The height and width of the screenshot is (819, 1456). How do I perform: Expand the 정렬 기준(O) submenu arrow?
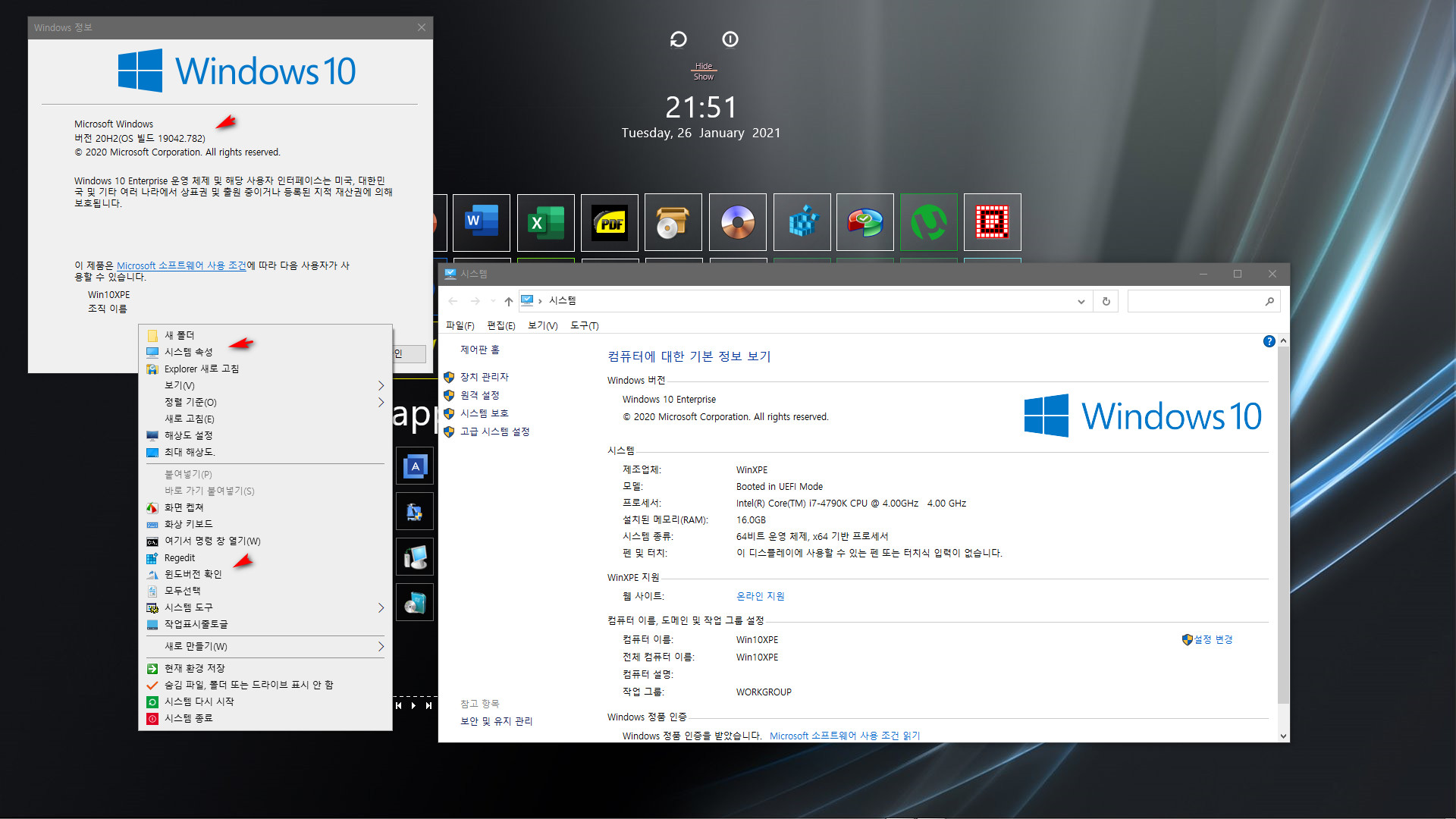click(x=381, y=402)
